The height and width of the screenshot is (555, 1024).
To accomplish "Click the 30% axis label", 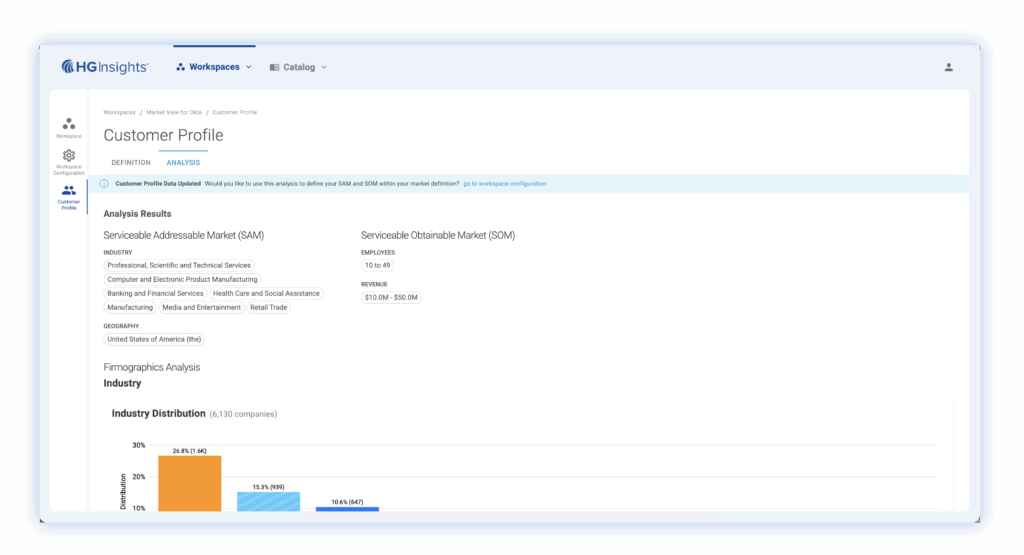I will (138, 445).
